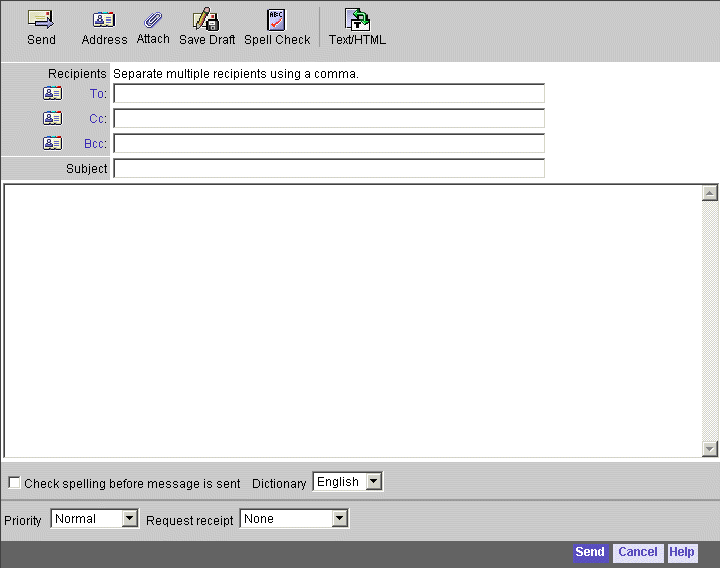Click the Save Draft pencil icon

coord(206,19)
